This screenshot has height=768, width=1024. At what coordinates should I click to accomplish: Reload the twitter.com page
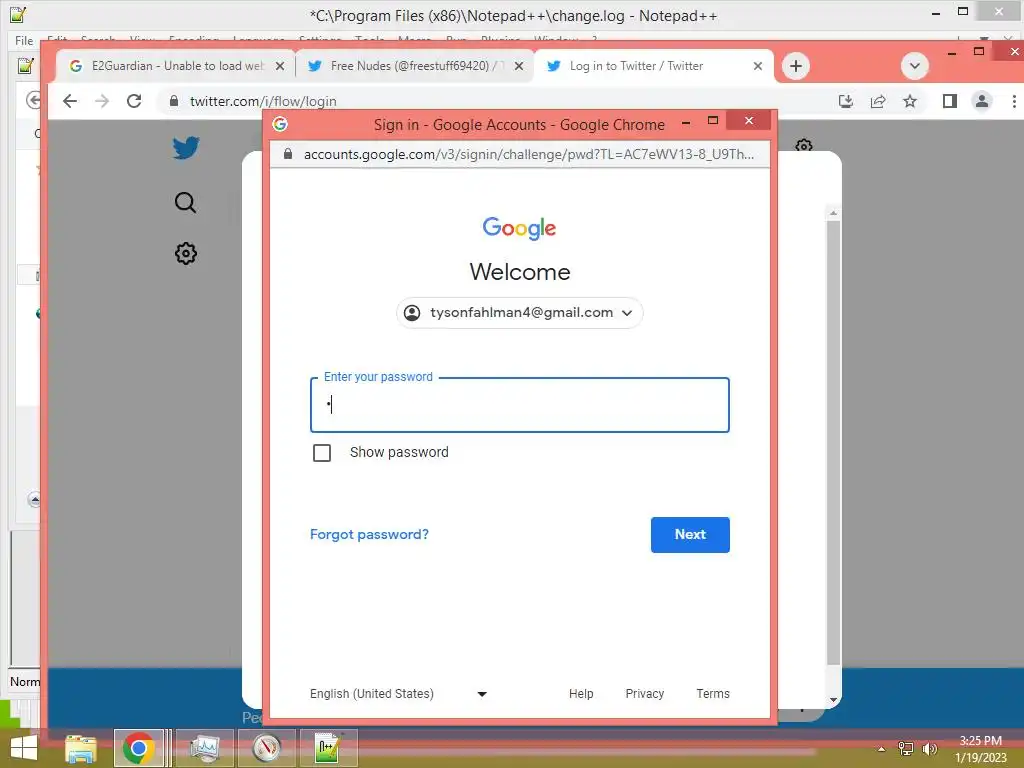point(134,101)
